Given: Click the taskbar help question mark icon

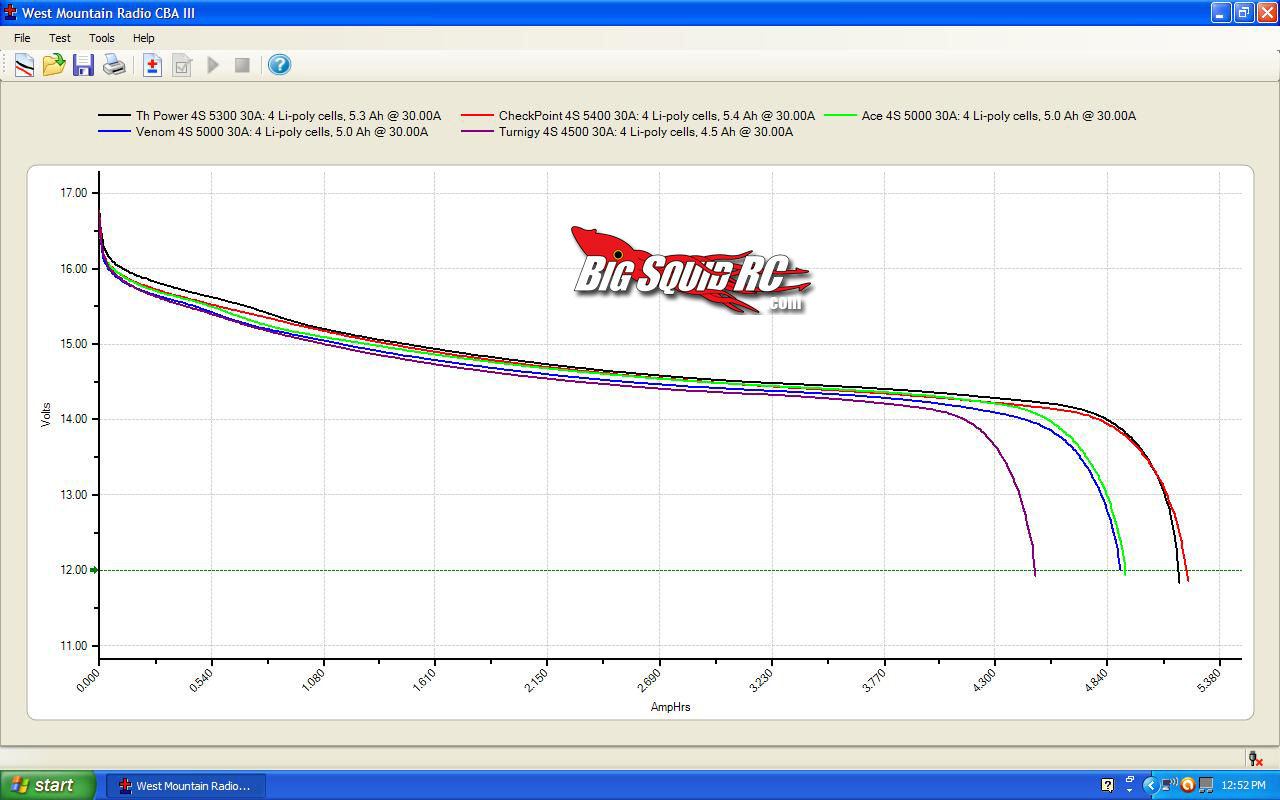Looking at the screenshot, I should pyautogui.click(x=1107, y=785).
